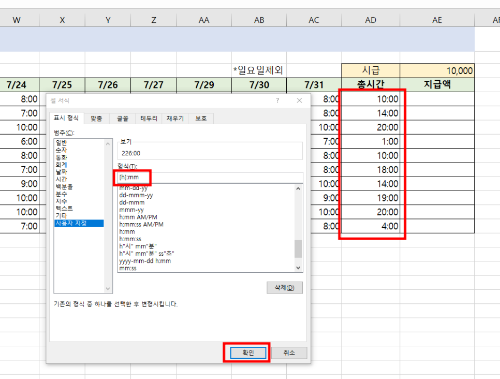Close the Format Cells dialog with X

click(x=299, y=100)
